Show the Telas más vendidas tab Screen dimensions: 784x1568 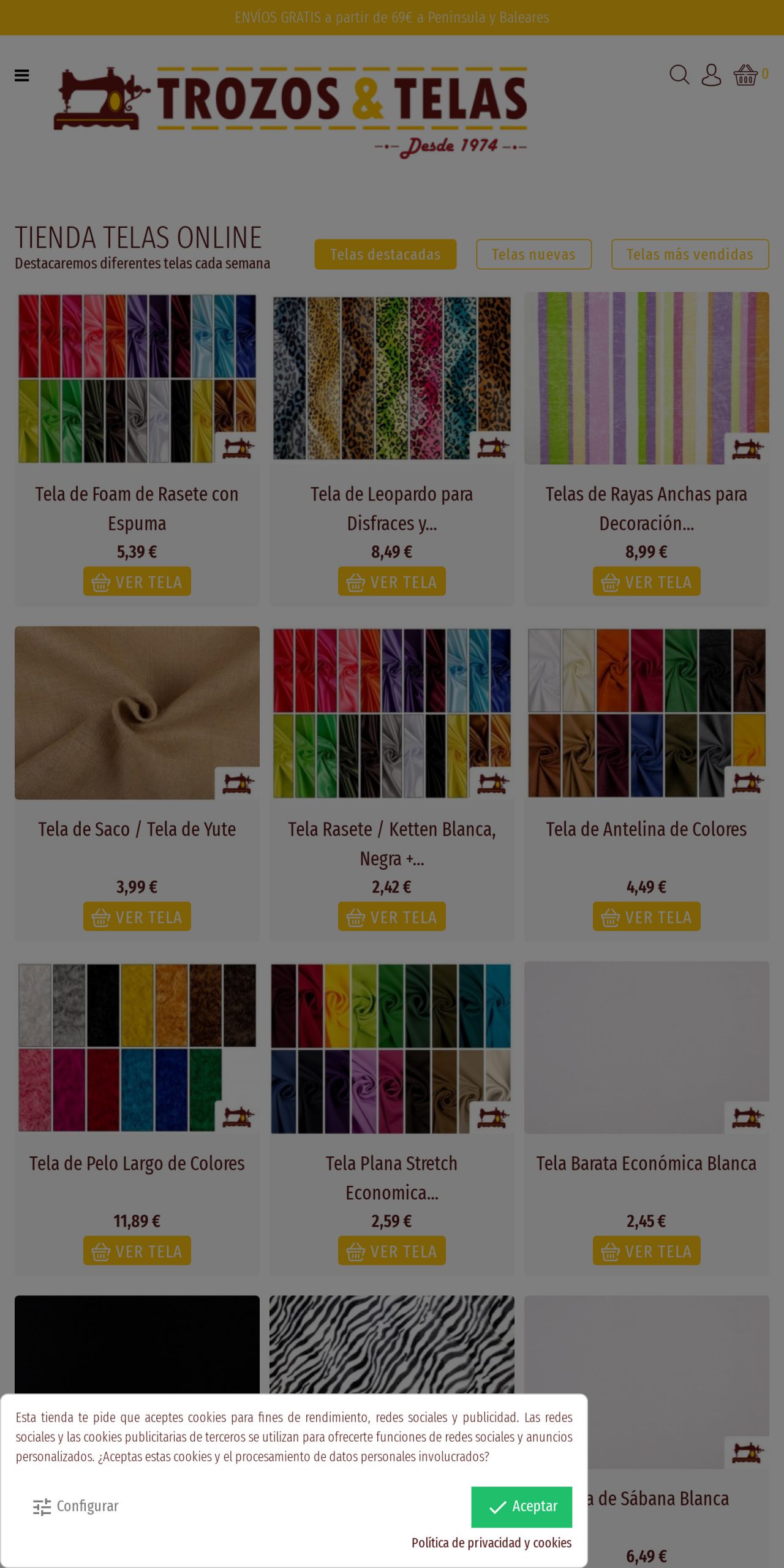click(690, 254)
